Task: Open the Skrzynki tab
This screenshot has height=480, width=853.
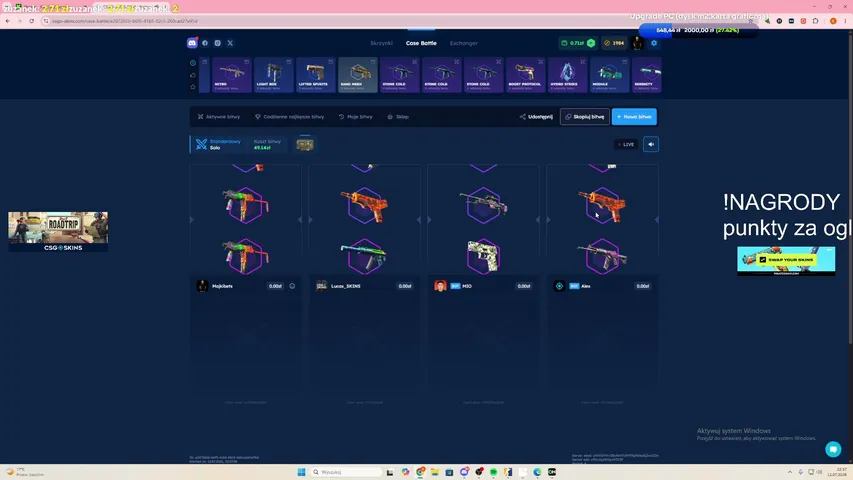Action: tap(381, 43)
